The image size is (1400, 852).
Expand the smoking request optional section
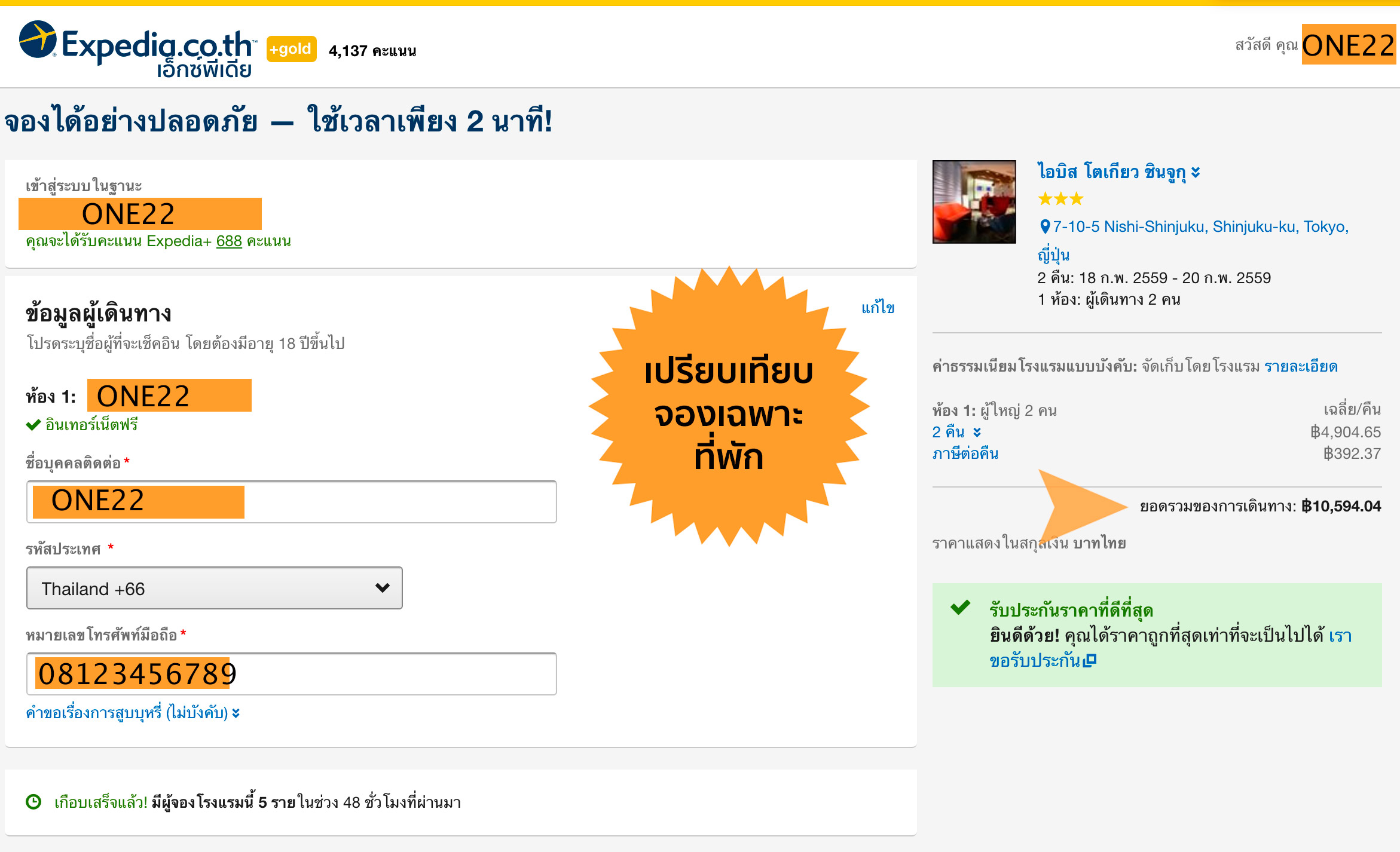tap(133, 713)
